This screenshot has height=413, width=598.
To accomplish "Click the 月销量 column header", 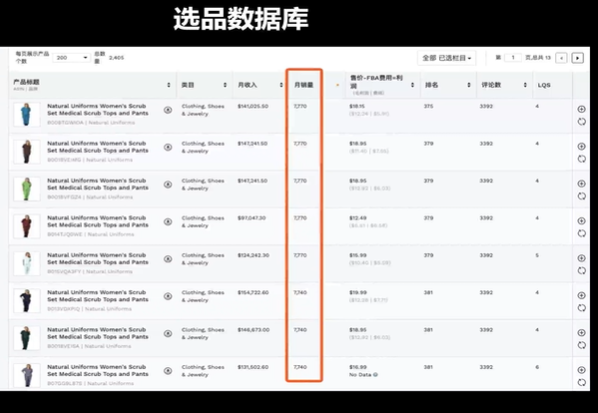I will (x=304, y=85).
